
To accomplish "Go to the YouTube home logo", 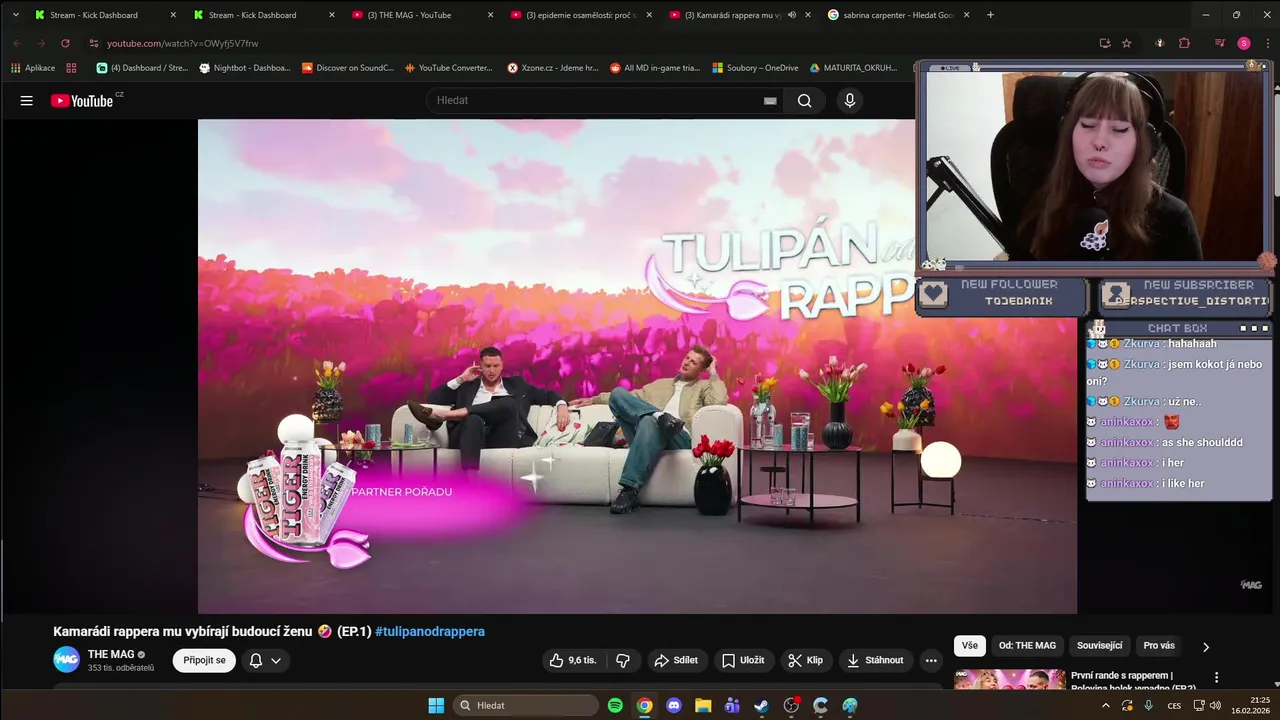I will point(82,100).
